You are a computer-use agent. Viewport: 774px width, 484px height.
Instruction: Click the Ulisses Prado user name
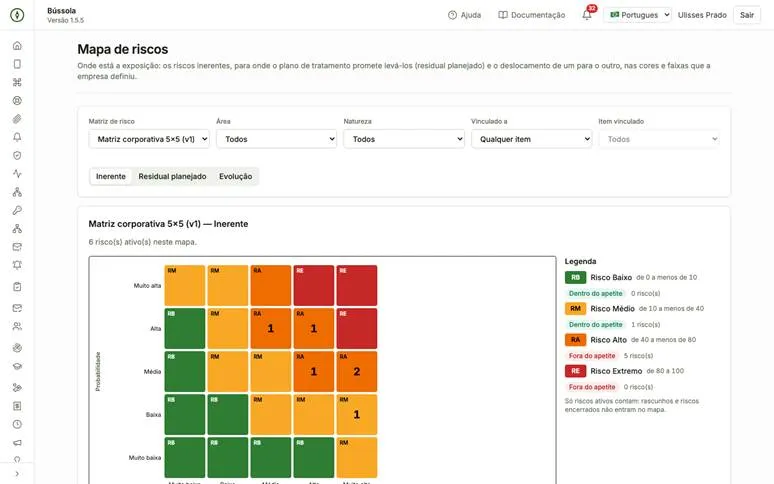(x=702, y=15)
